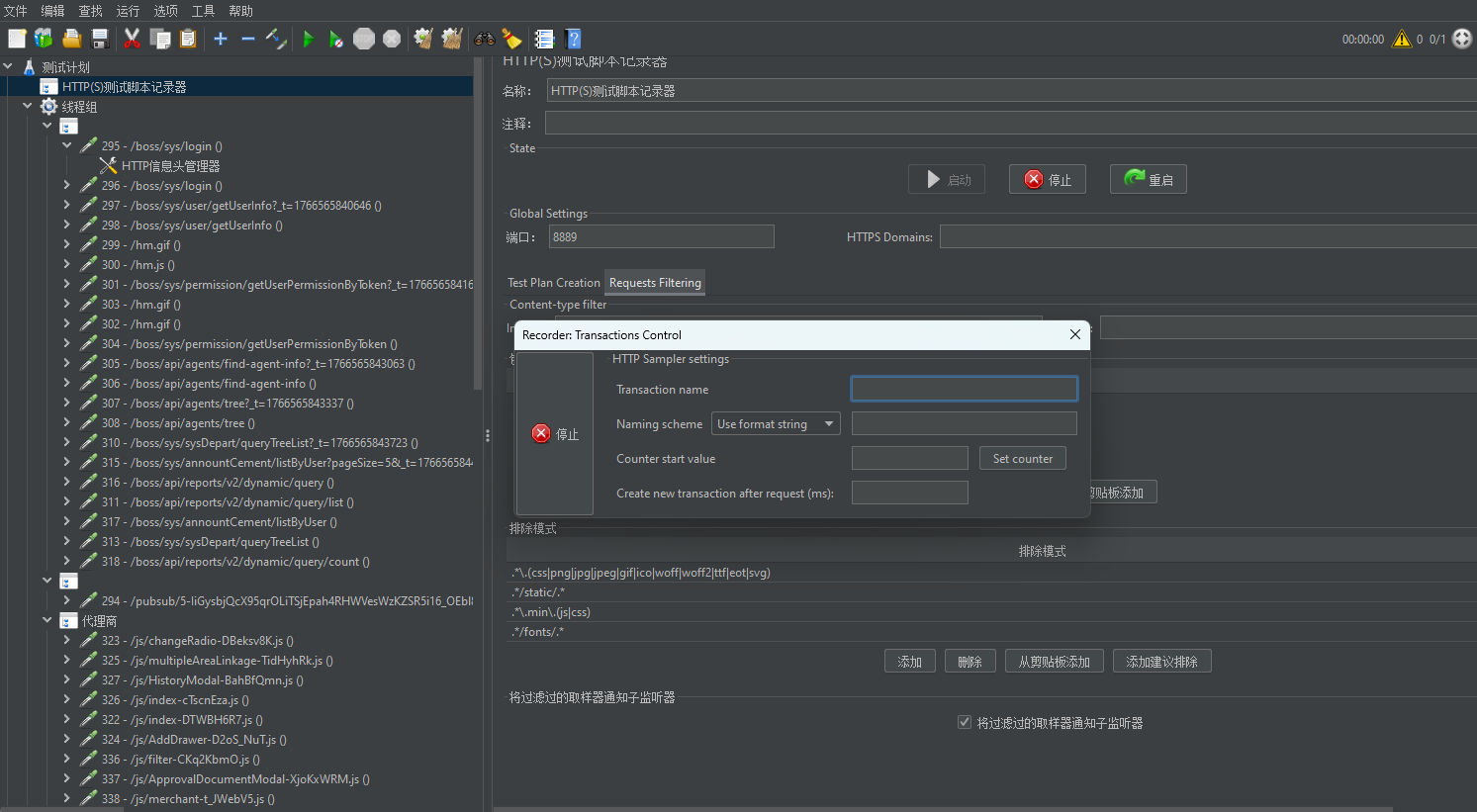This screenshot has height=812, width=1477.
Task: Click the 端口 field showing 8889
Action: [x=662, y=236]
